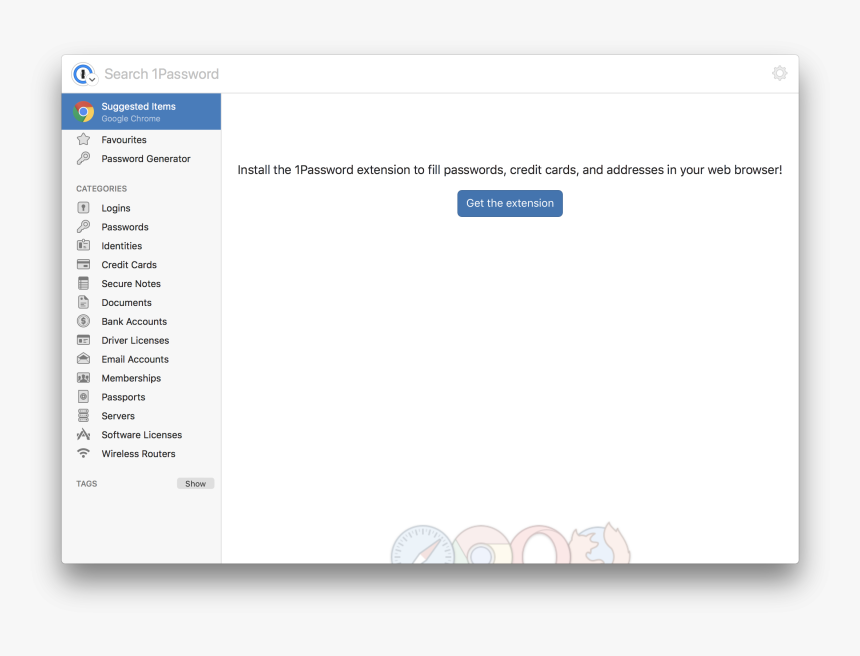Open the Password Generator key icon
This screenshot has width=860, height=656.
click(85, 158)
